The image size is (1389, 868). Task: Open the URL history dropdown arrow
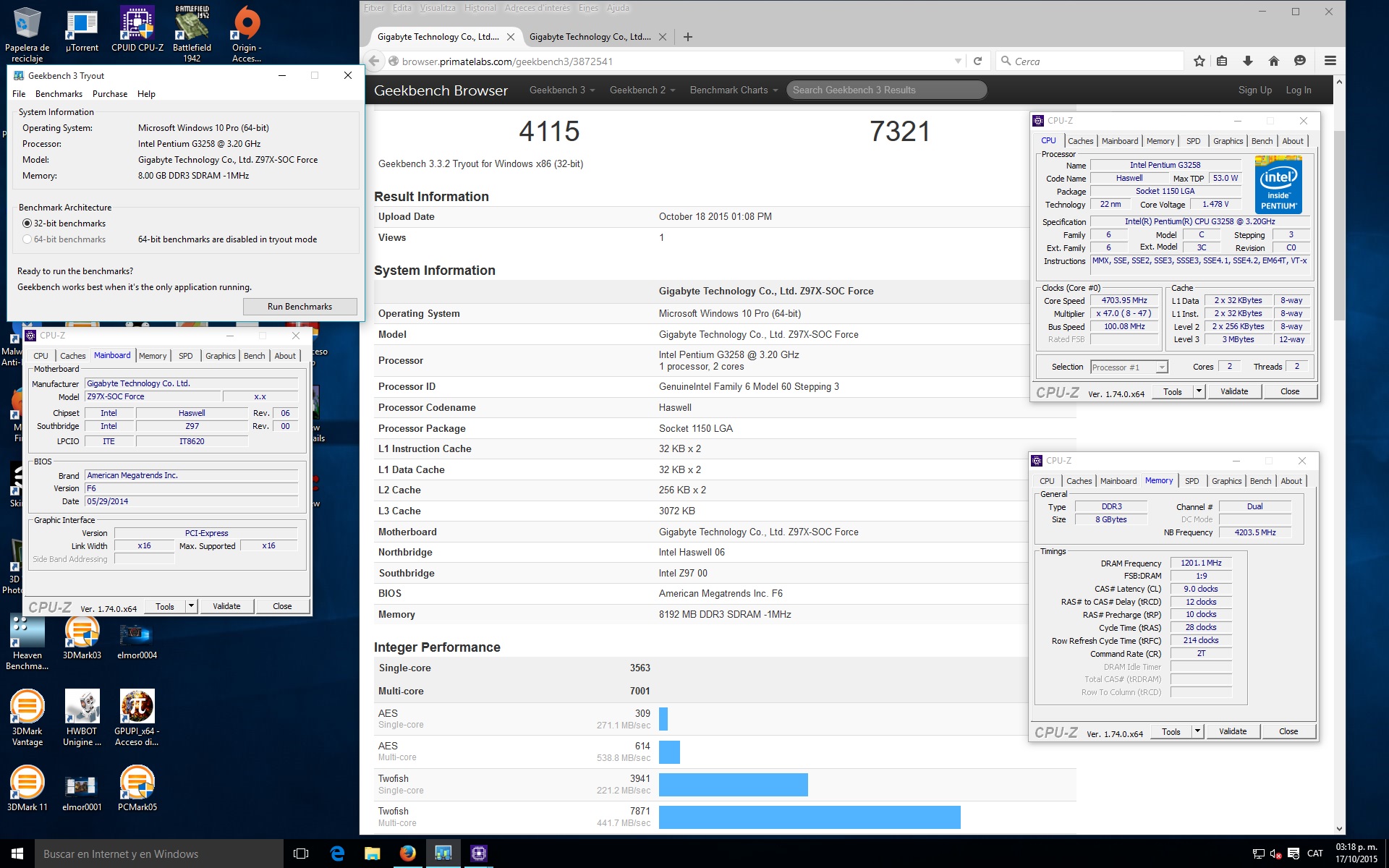coord(958,61)
